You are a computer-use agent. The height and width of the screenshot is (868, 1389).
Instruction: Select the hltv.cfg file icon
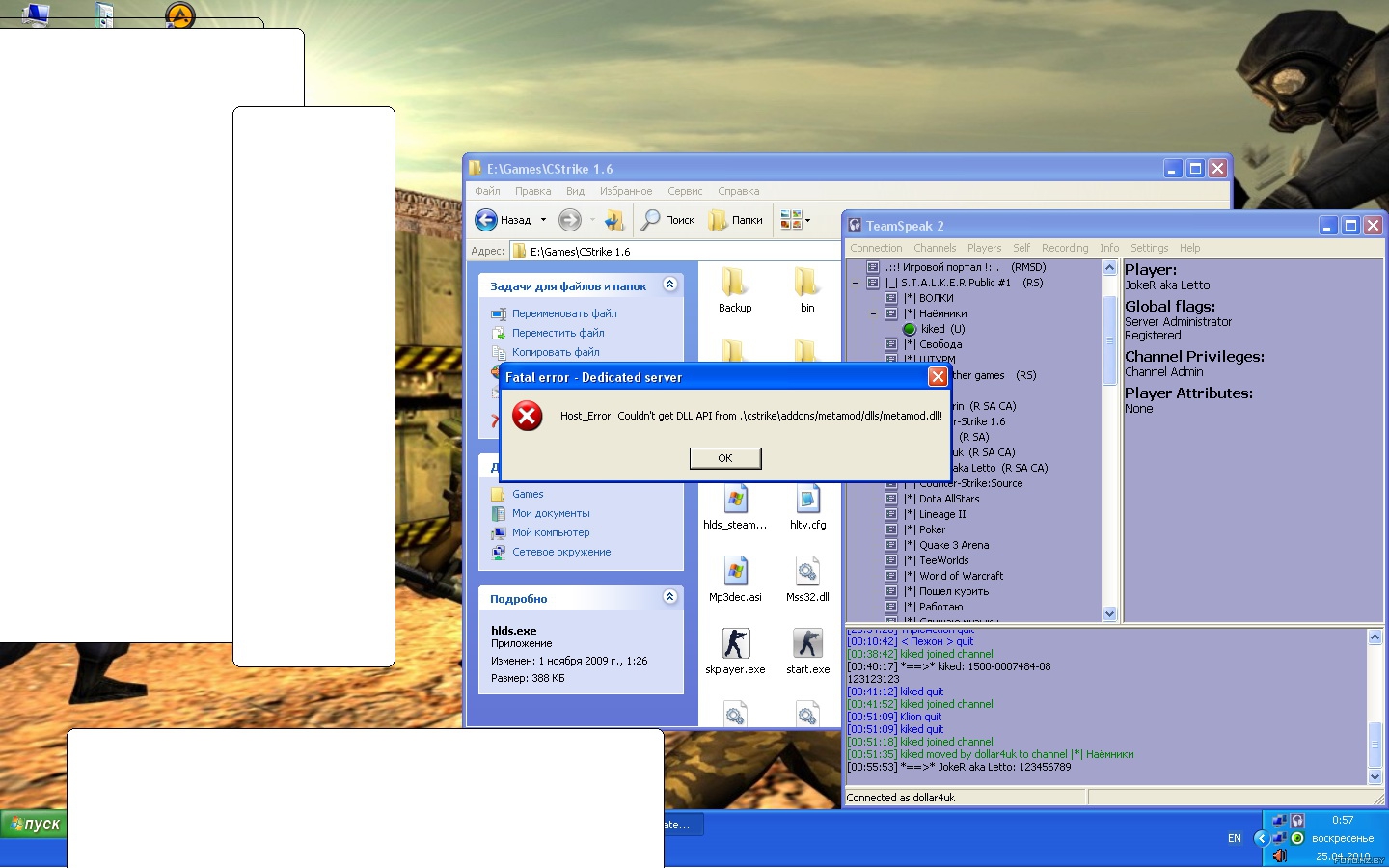(x=807, y=499)
